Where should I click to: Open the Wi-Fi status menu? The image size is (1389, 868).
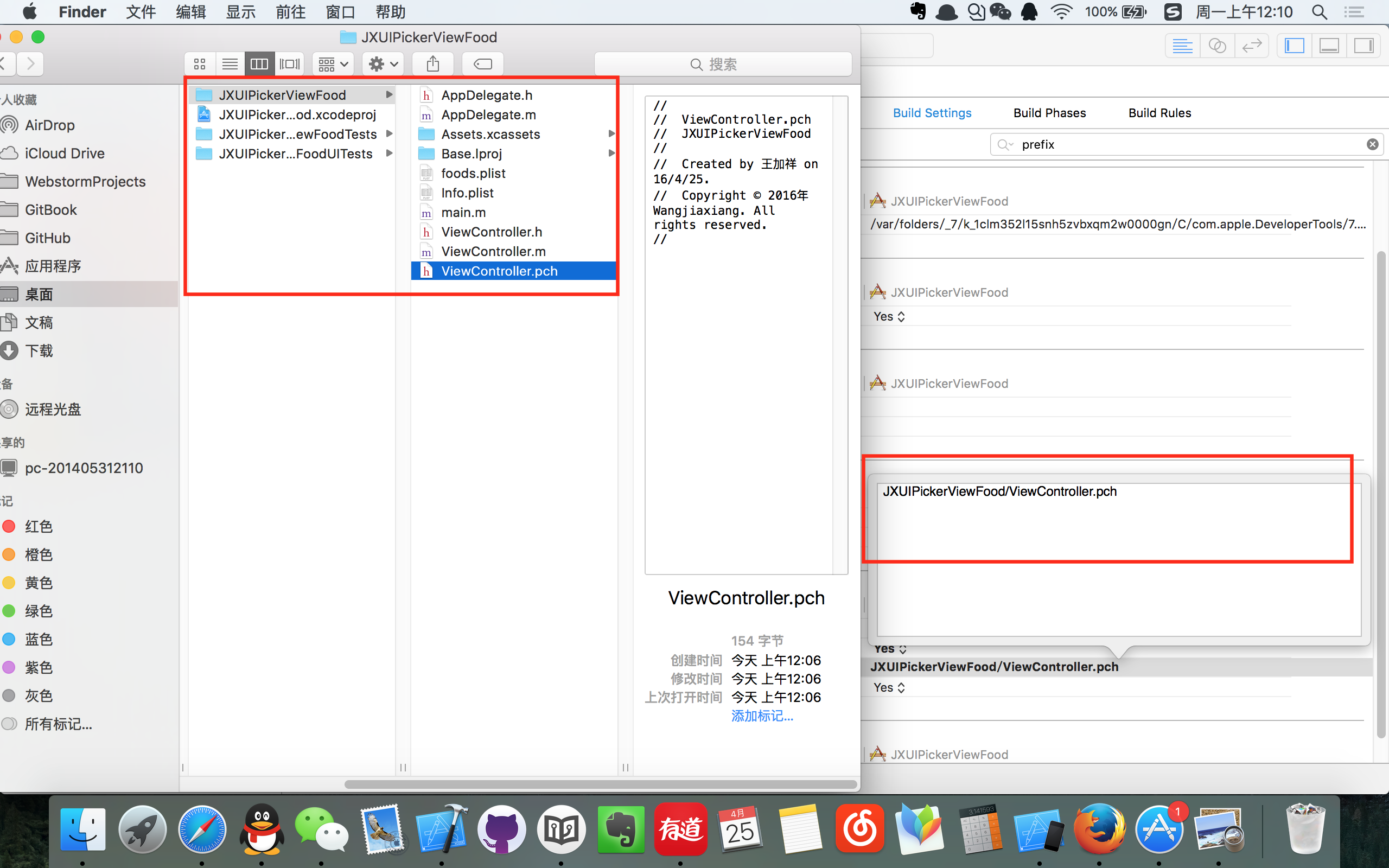1061,12
